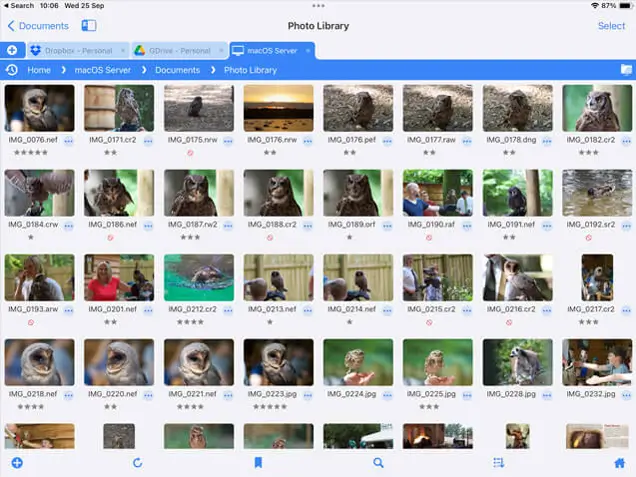Open the IMG_0176.nrw sunset thumbnail
The image size is (636, 477).
[278, 108]
